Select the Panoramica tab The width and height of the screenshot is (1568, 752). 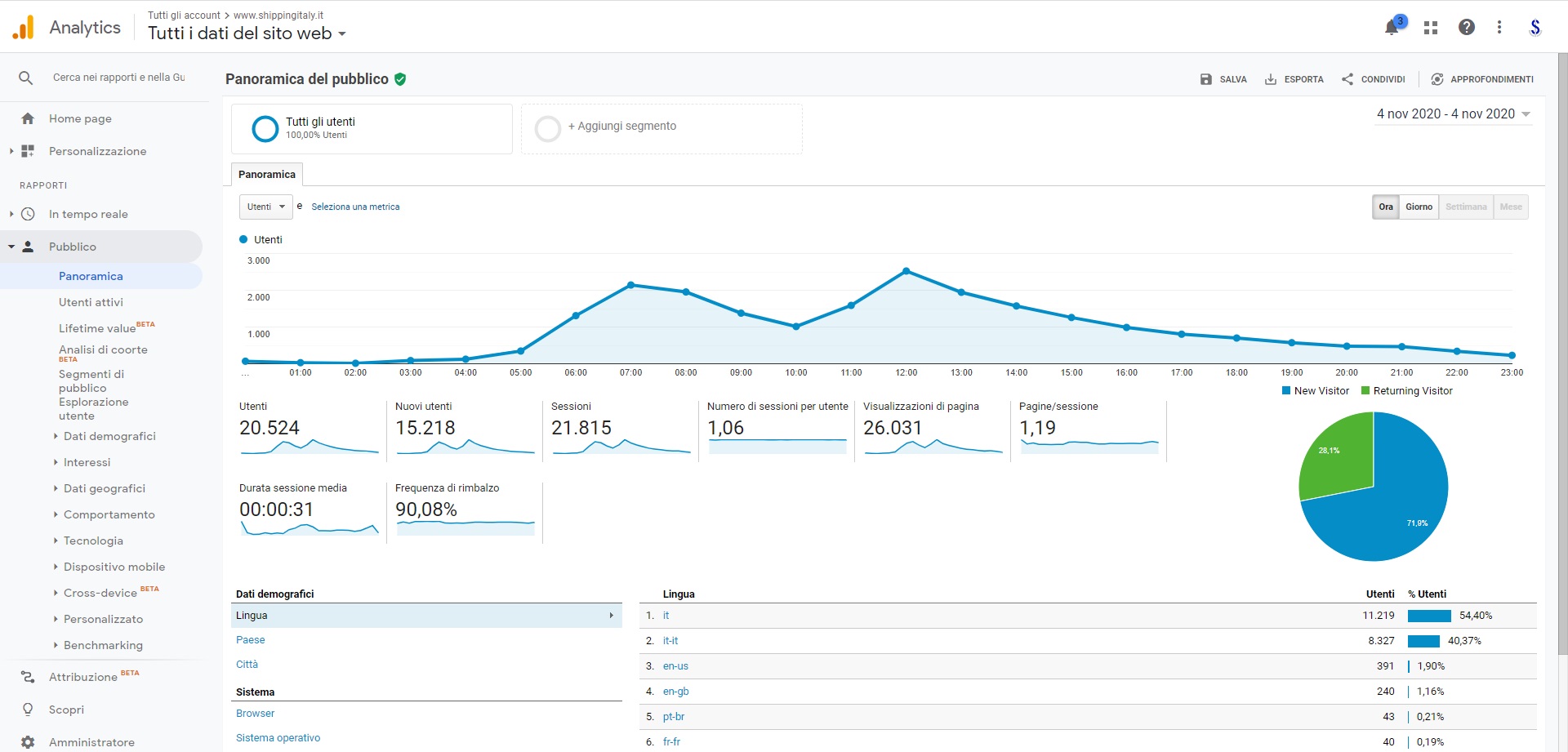pos(267,175)
